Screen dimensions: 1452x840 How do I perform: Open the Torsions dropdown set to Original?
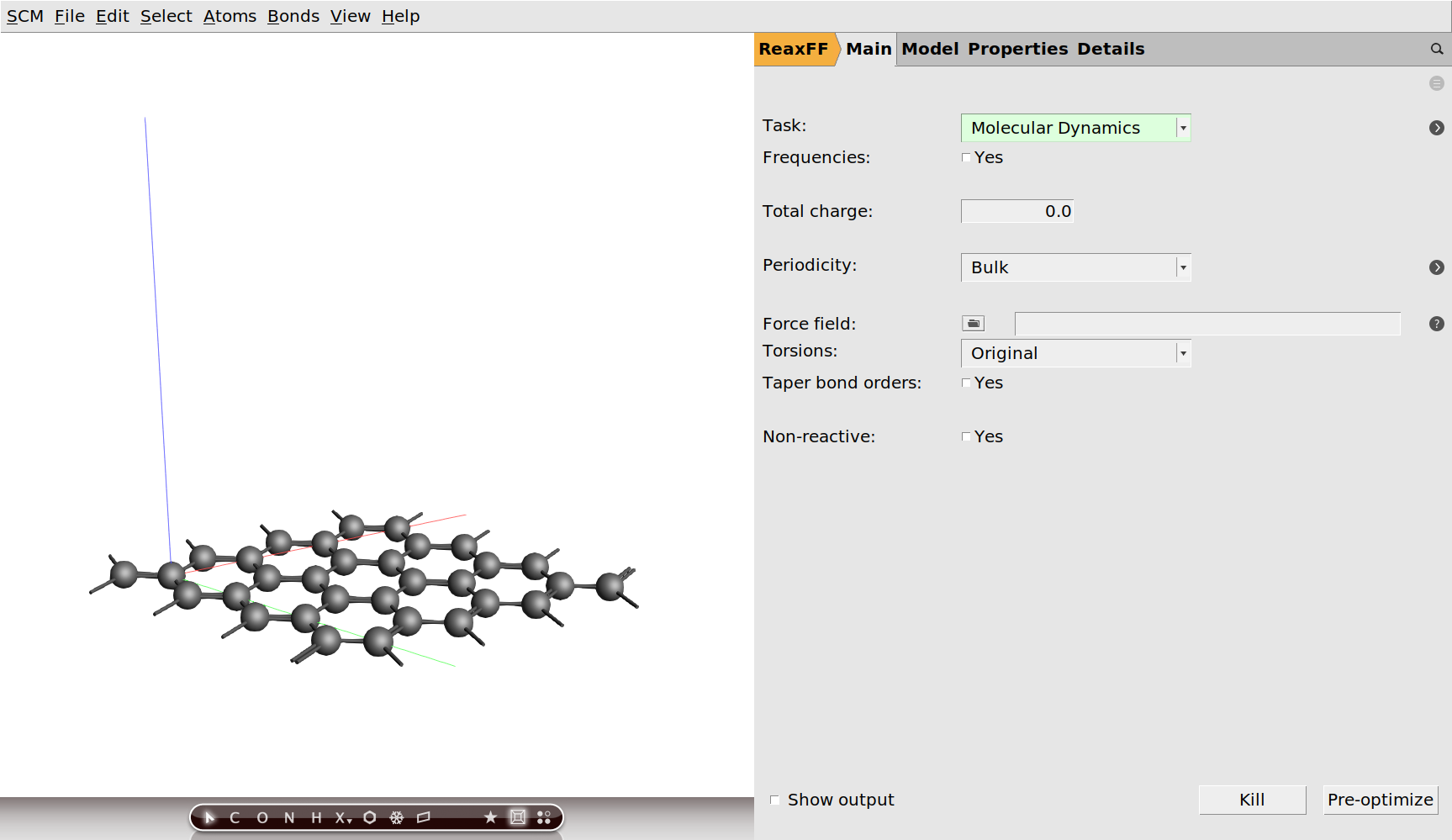pyautogui.click(x=1182, y=353)
